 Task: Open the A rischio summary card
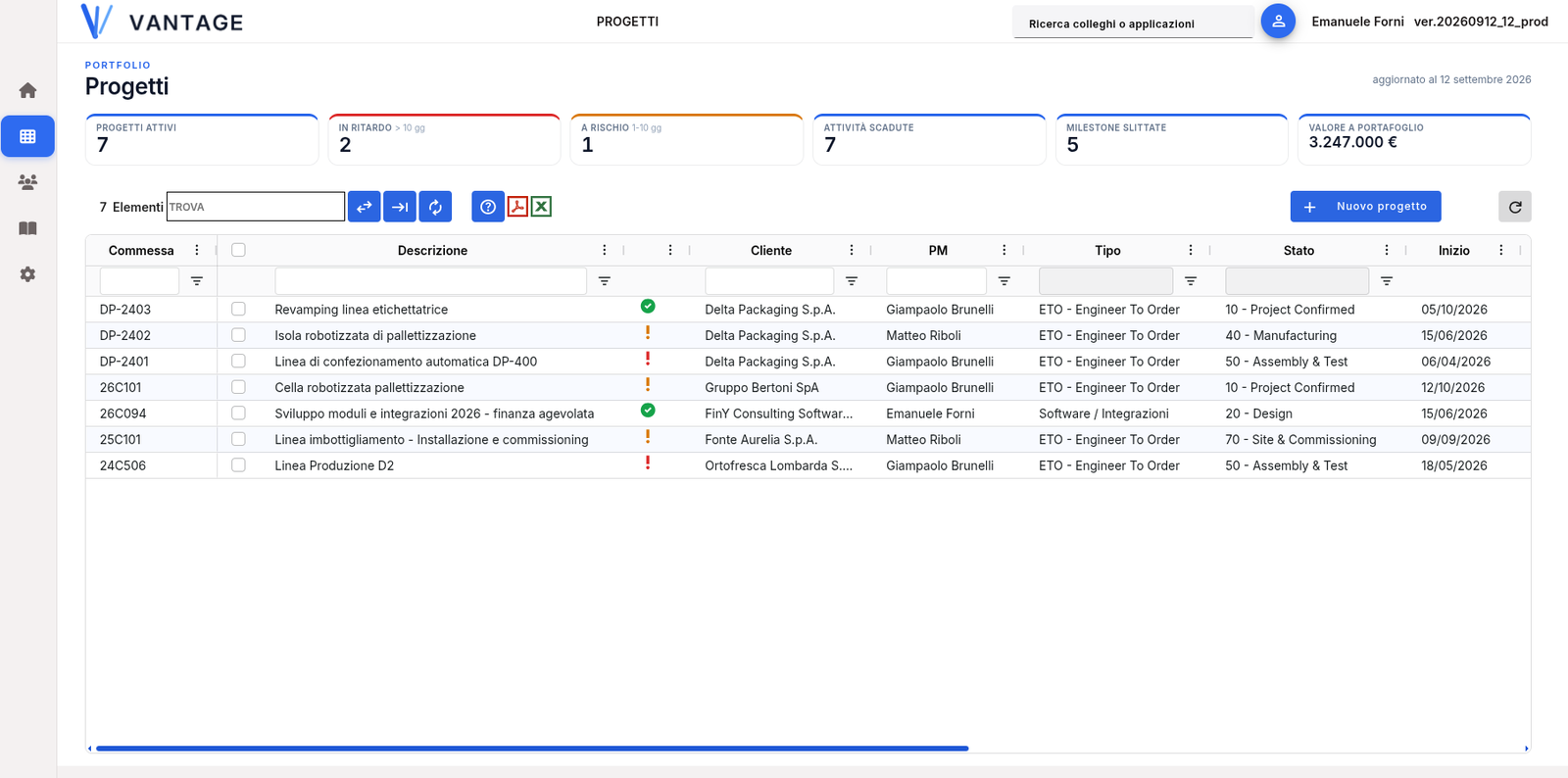[687, 140]
